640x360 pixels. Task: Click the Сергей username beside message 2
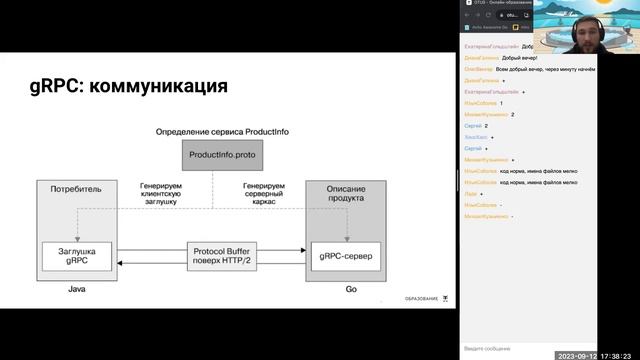coord(473,126)
